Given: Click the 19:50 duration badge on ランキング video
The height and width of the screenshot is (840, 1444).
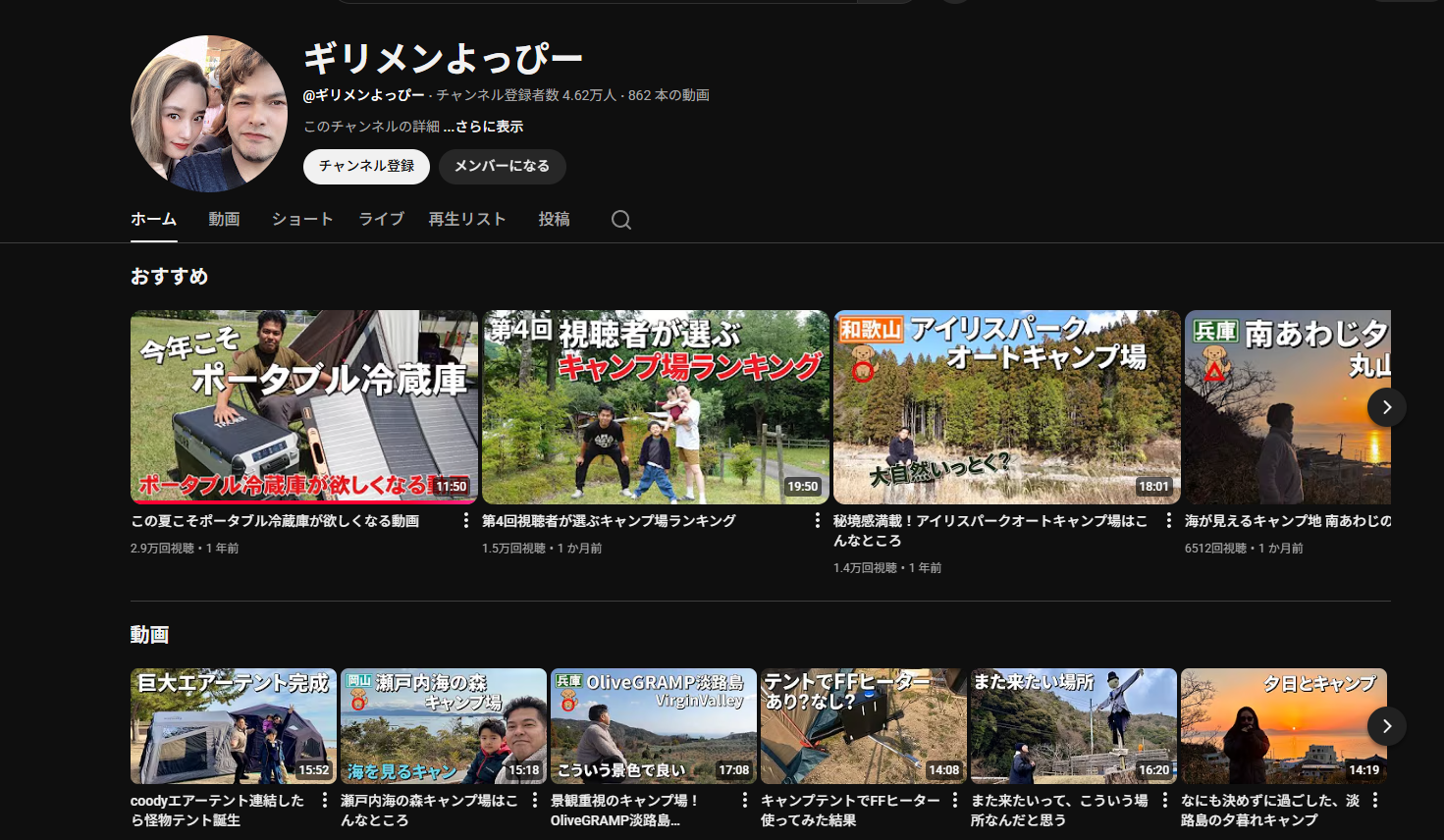Looking at the screenshot, I should click(x=802, y=486).
